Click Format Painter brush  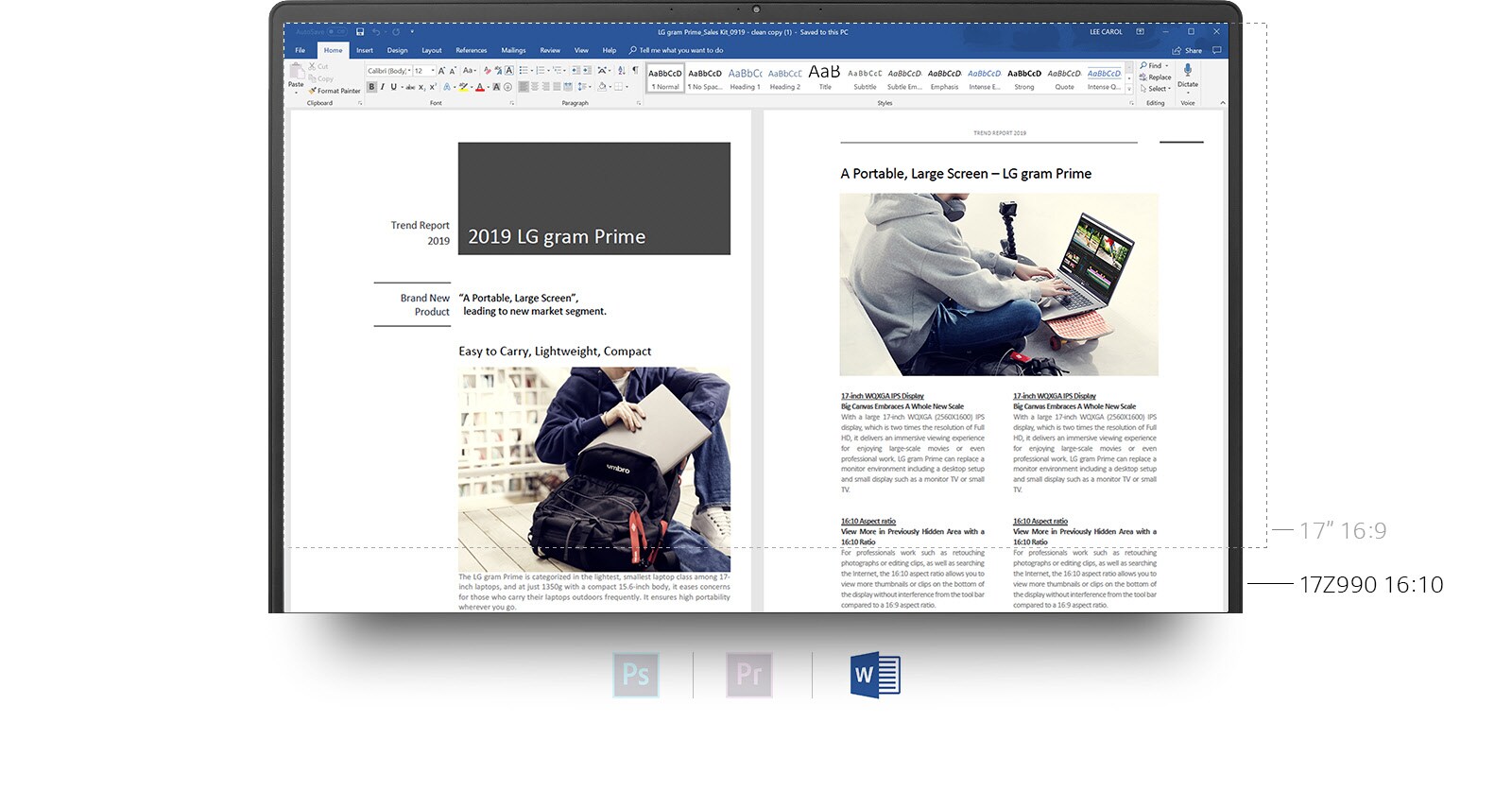click(335, 91)
